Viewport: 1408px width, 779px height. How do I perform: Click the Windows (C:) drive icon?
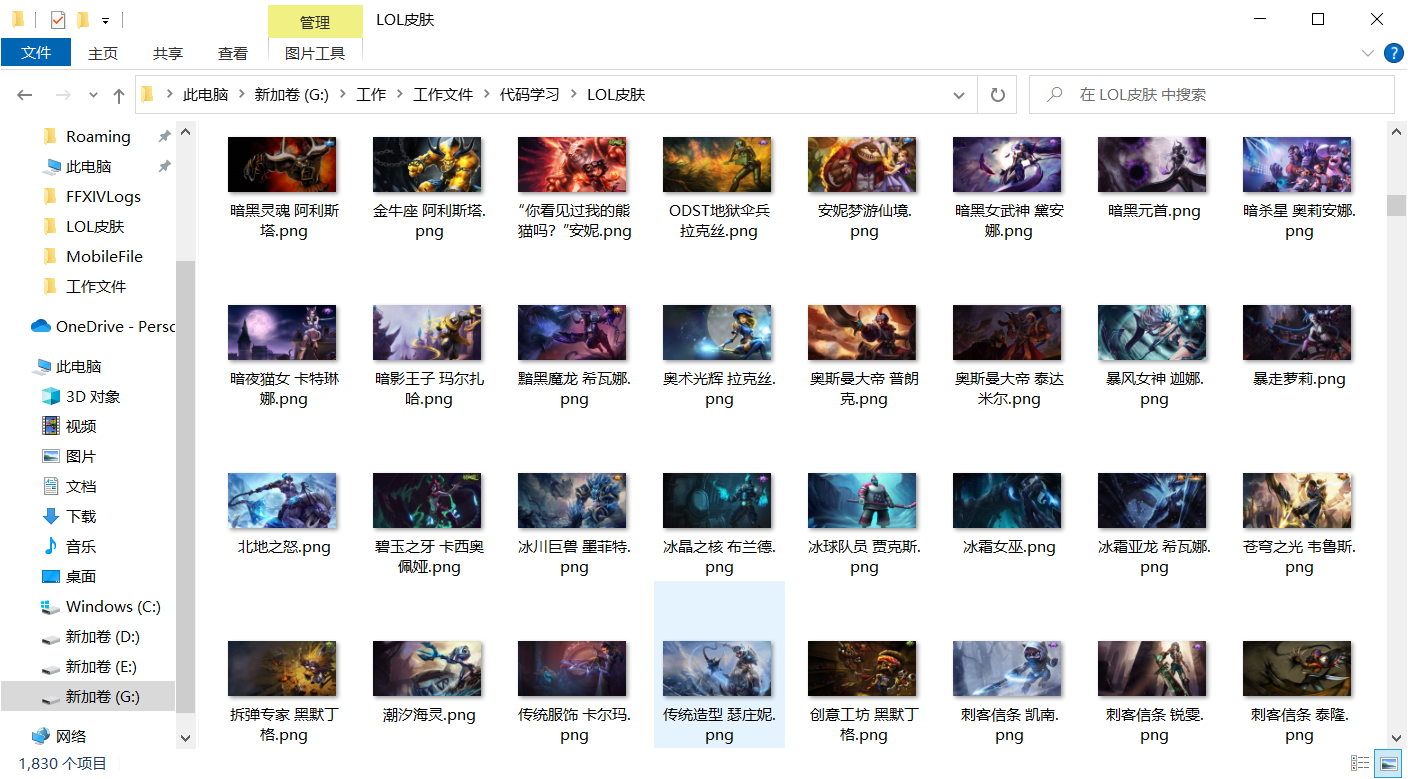click(51, 607)
